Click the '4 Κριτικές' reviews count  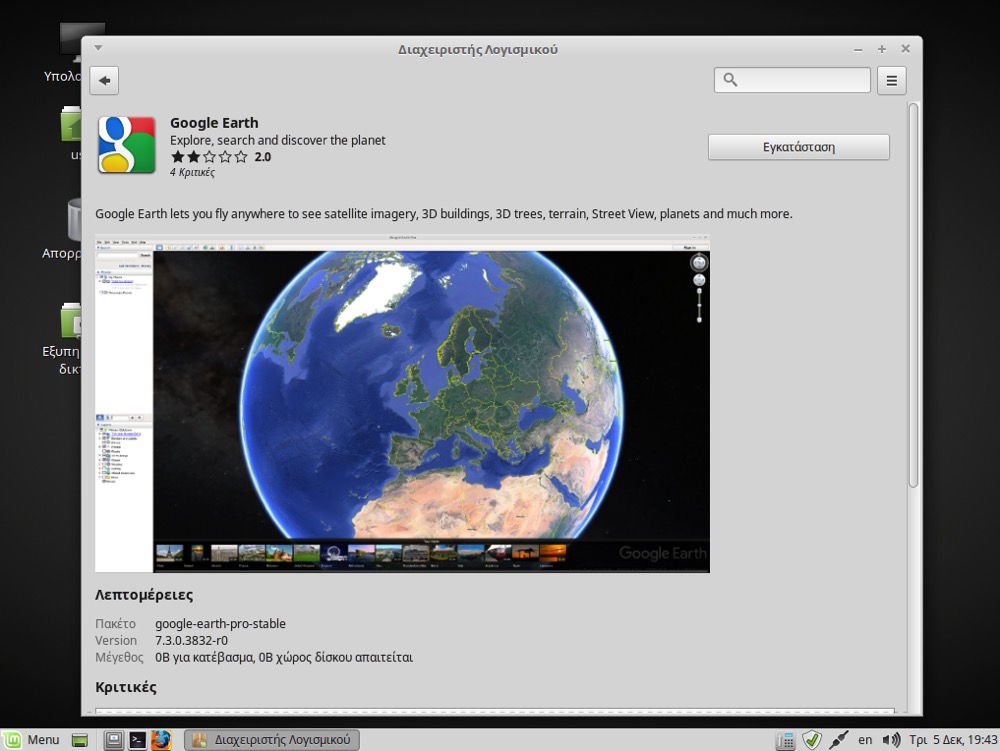(x=192, y=172)
